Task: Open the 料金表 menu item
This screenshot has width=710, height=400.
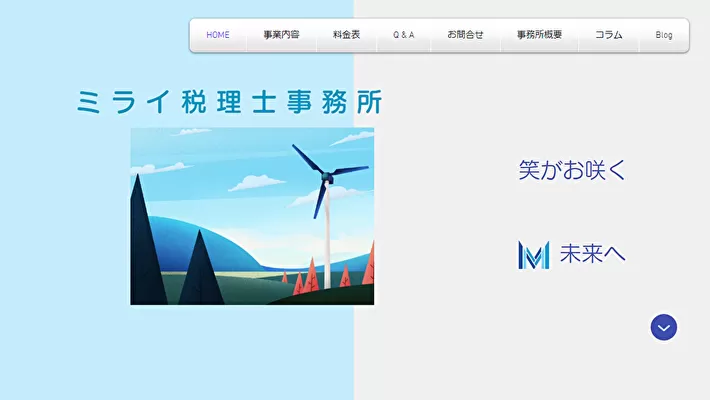Action: (346, 35)
